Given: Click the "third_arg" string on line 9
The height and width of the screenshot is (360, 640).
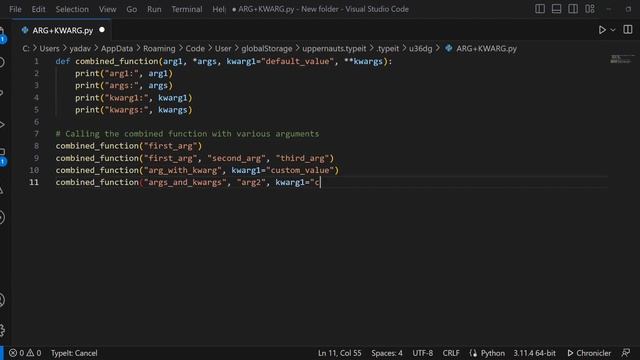Looking at the screenshot, I should [302, 158].
